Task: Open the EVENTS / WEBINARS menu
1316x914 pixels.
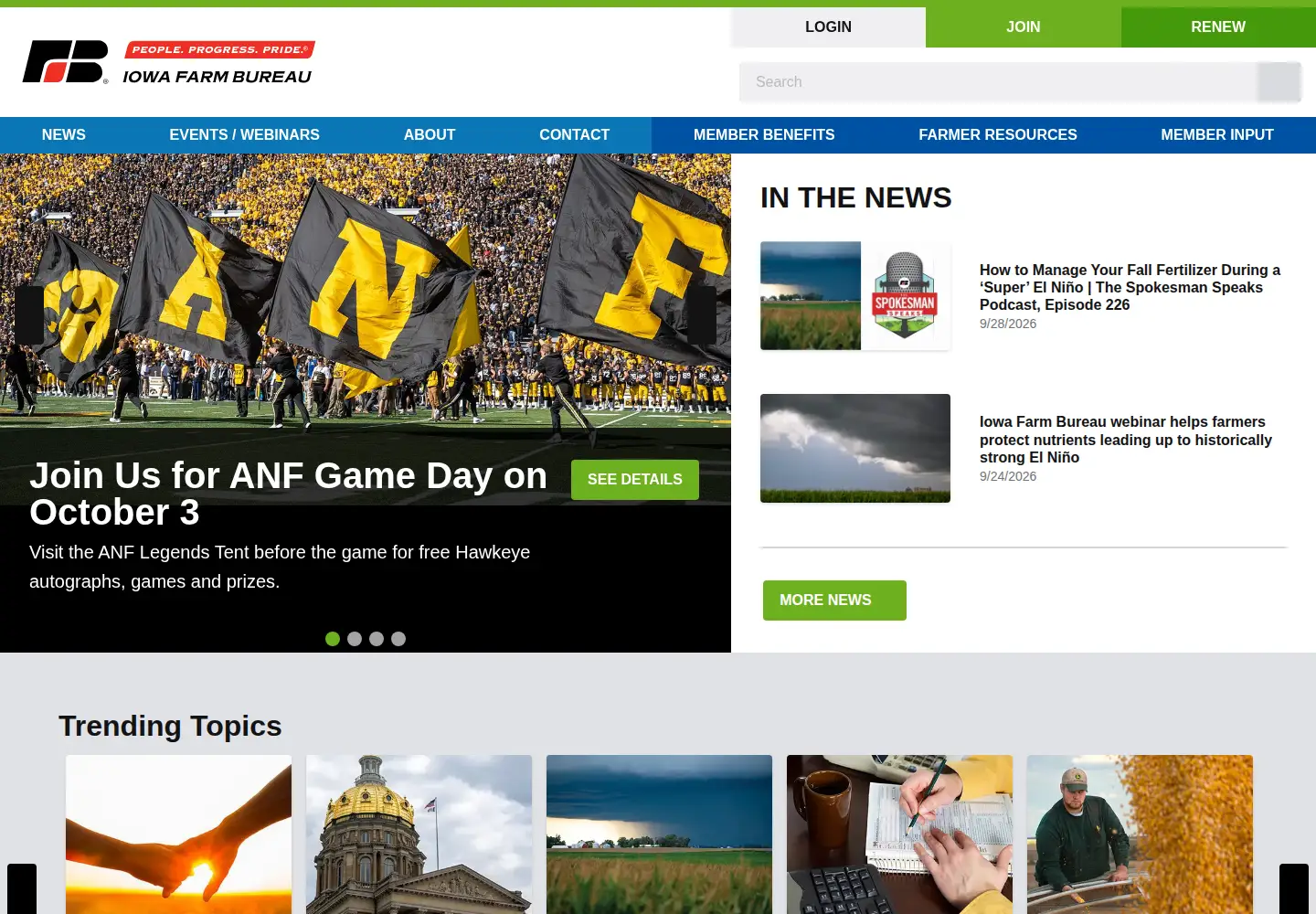Action: 244,135
